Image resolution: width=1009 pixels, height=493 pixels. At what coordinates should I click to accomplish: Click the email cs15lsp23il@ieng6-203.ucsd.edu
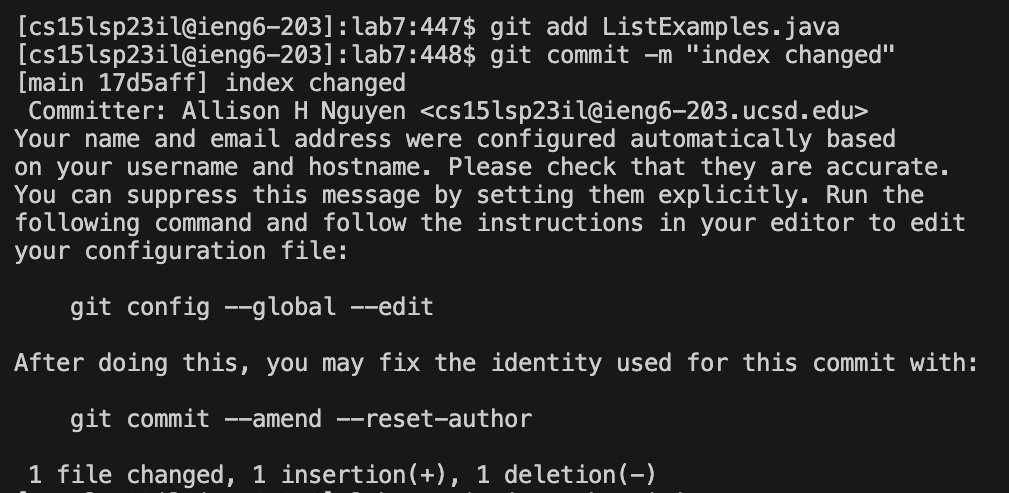(644, 111)
